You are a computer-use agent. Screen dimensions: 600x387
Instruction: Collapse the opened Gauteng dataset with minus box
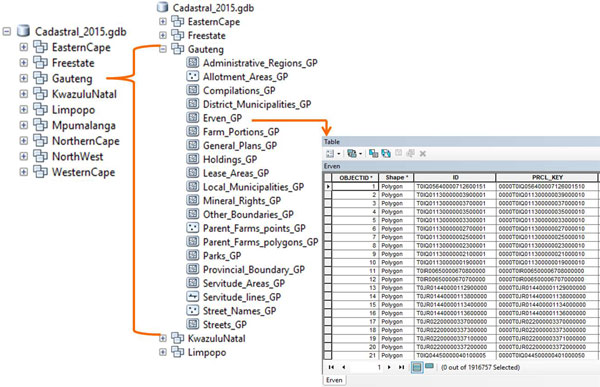pyautogui.click(x=163, y=49)
